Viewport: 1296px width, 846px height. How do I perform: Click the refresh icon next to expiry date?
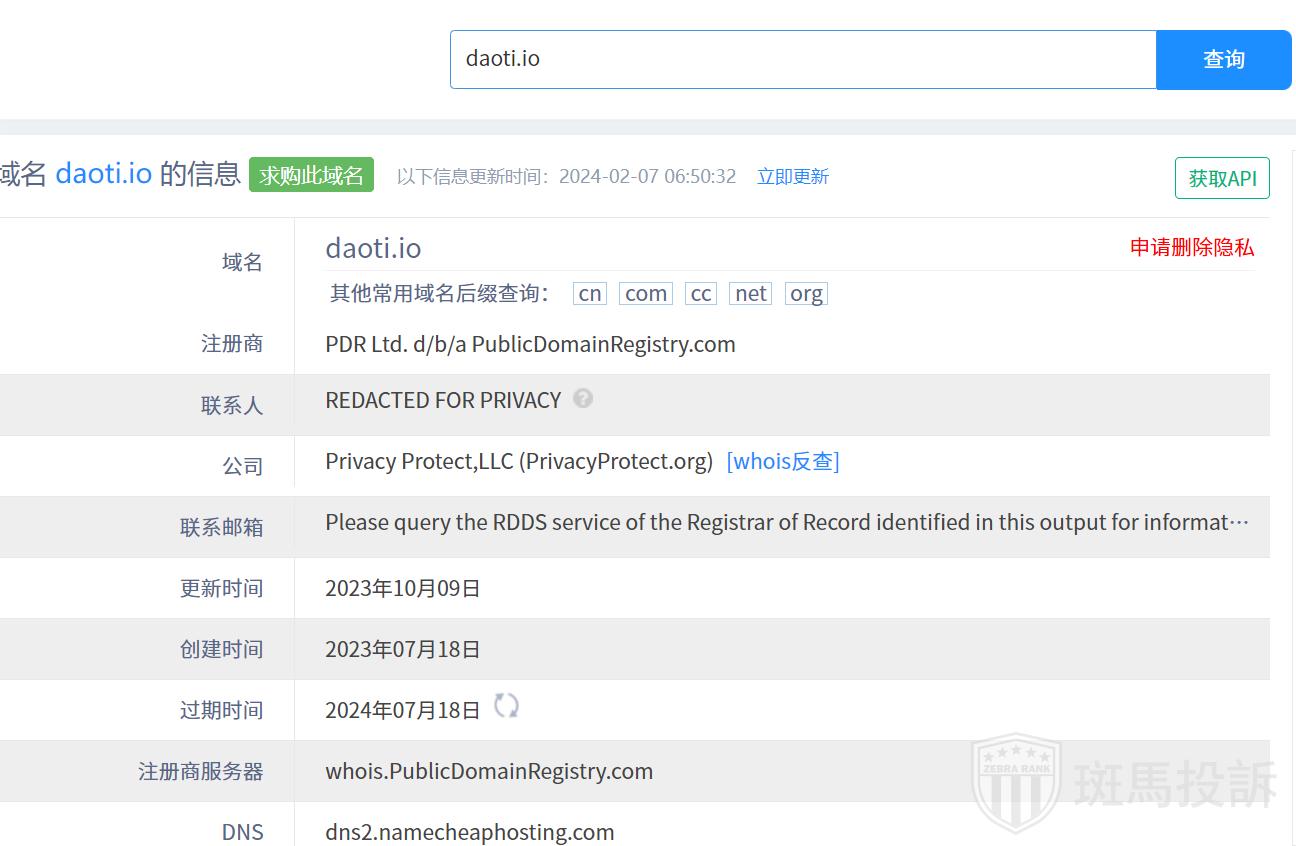pyautogui.click(x=507, y=707)
